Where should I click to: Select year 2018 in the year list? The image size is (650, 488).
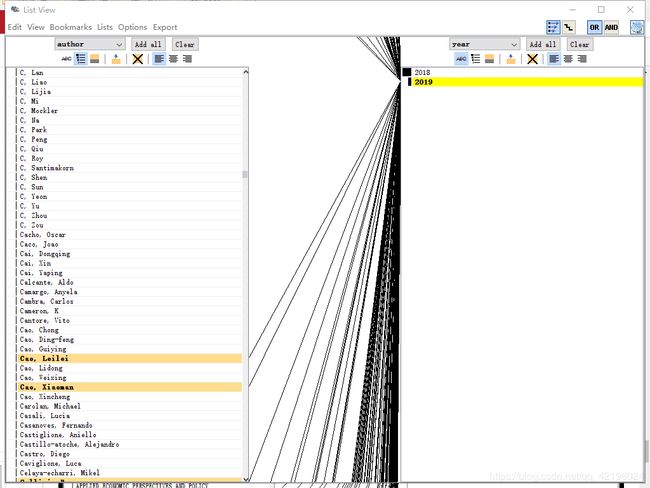point(522,73)
